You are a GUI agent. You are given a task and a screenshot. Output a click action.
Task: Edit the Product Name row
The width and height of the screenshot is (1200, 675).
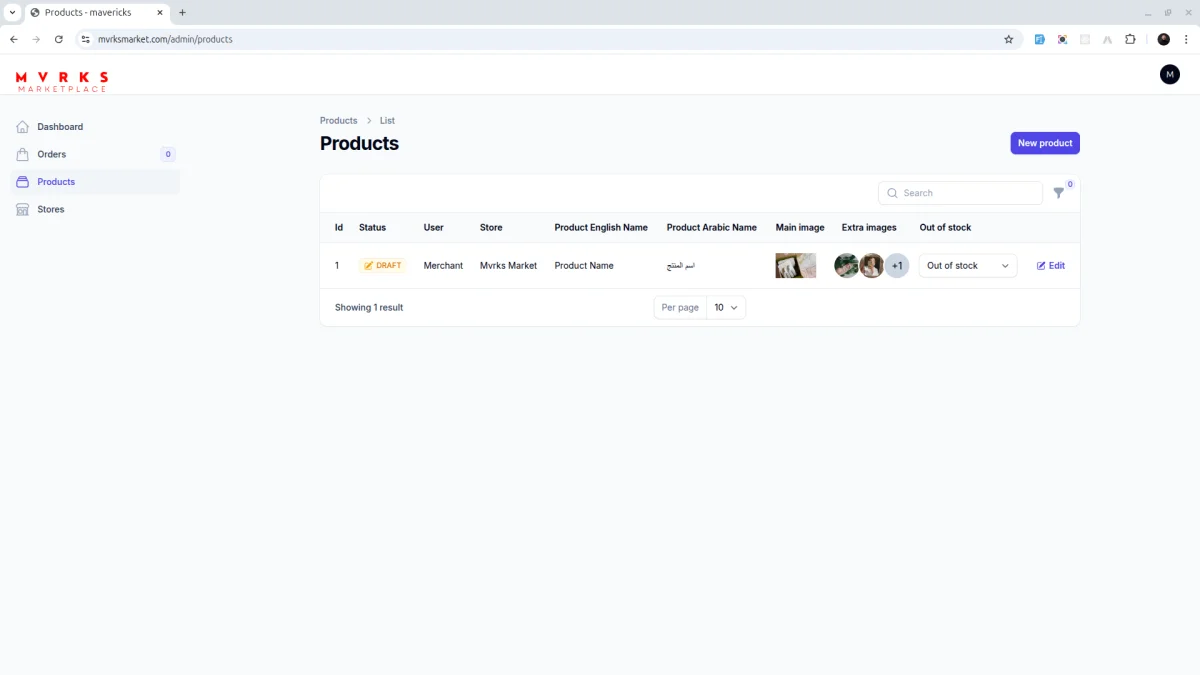tap(1051, 266)
